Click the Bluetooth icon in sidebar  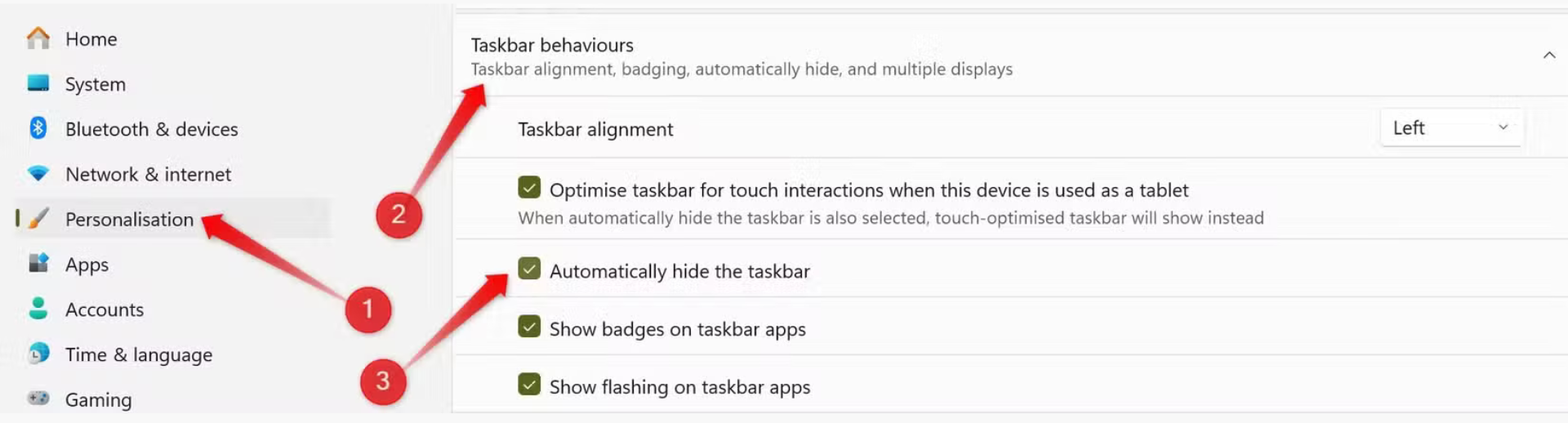click(x=38, y=128)
